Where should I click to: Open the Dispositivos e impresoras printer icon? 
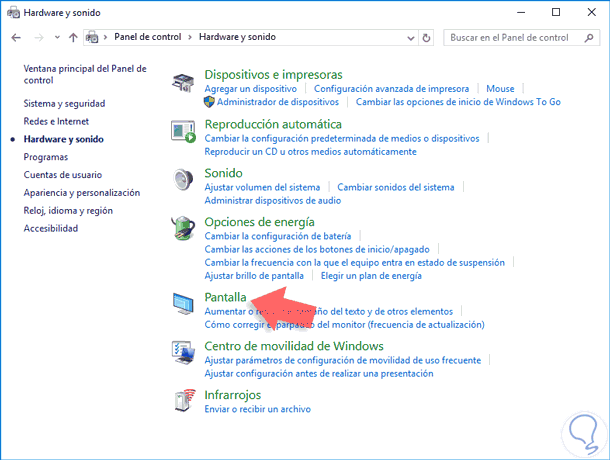(x=183, y=83)
